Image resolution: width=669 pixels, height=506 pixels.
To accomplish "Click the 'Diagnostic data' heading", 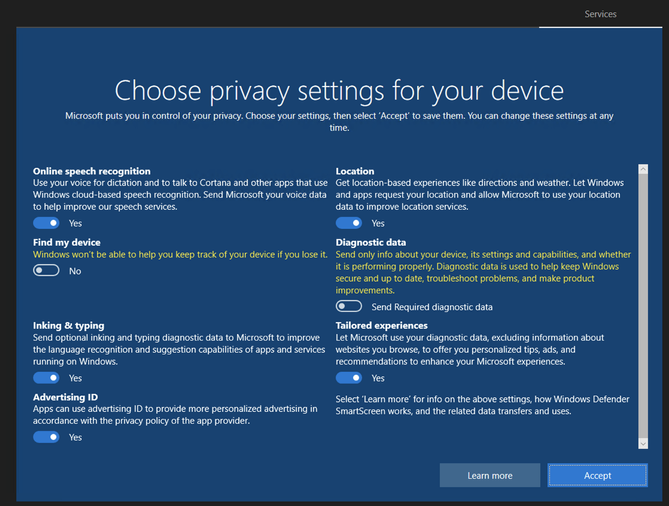I will point(371,242).
